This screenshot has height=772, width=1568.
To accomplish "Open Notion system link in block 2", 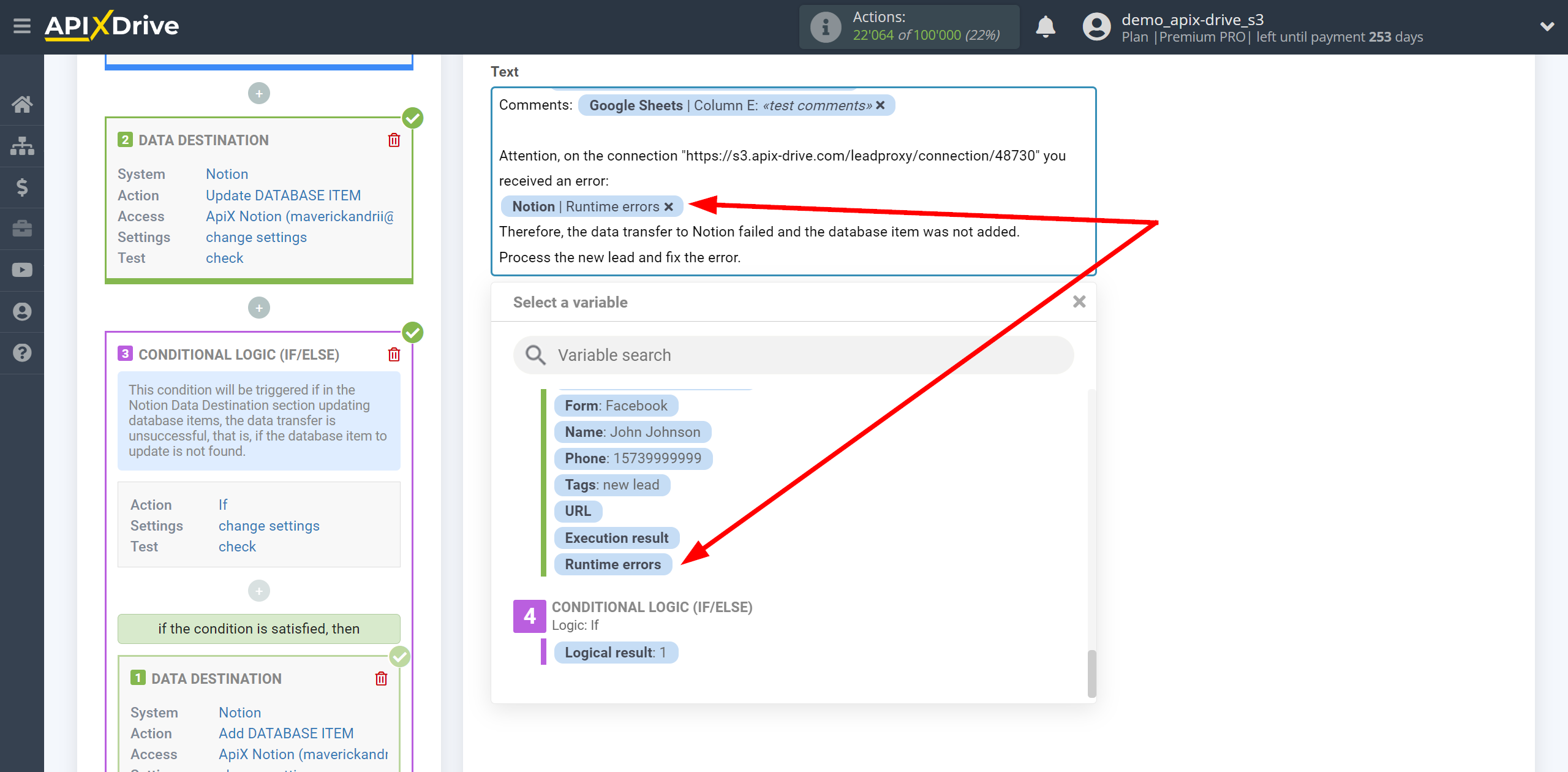I will [227, 174].
